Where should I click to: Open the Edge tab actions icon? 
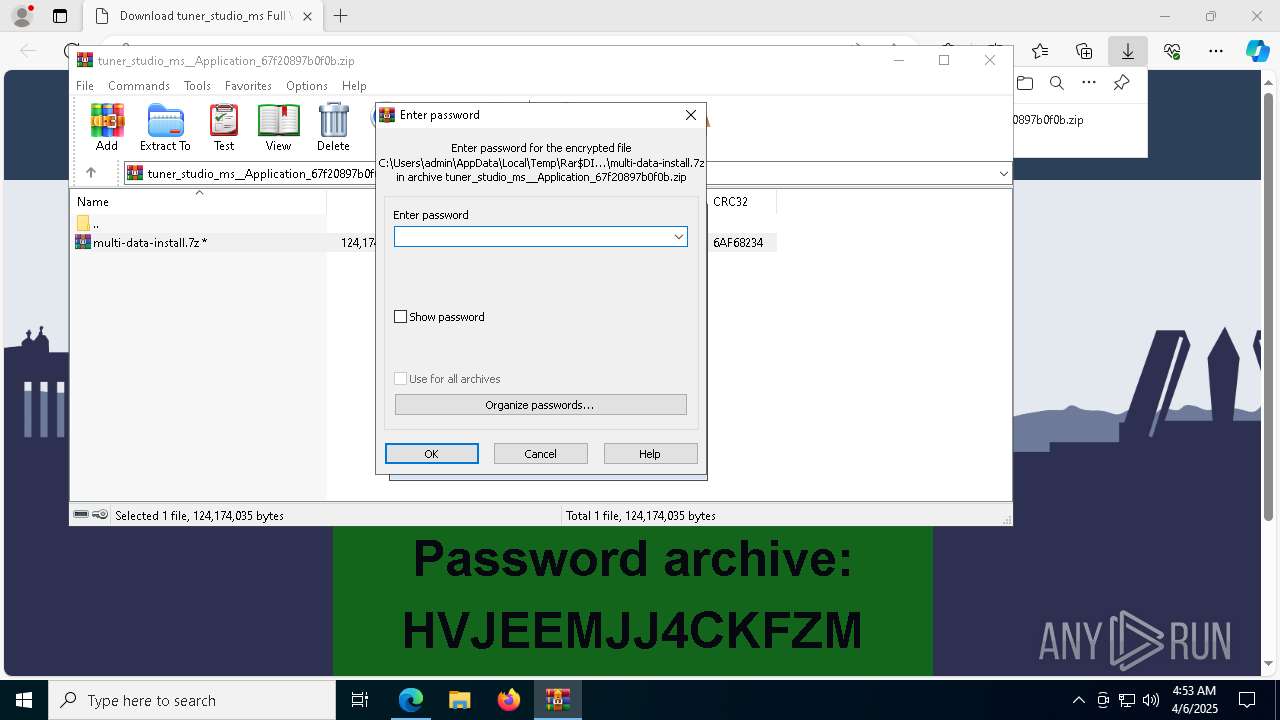60,16
